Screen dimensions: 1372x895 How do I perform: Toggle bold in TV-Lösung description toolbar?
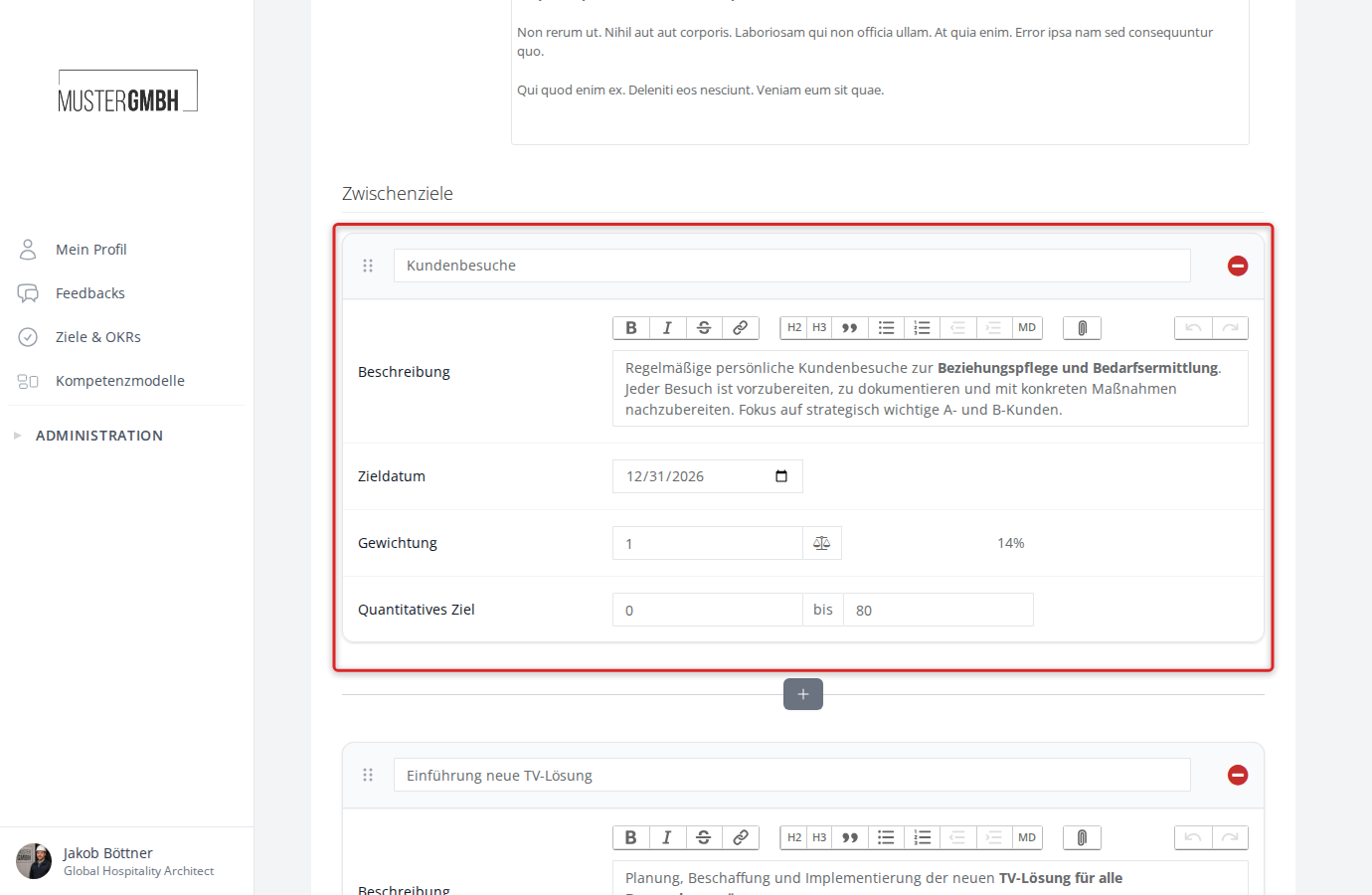631,837
